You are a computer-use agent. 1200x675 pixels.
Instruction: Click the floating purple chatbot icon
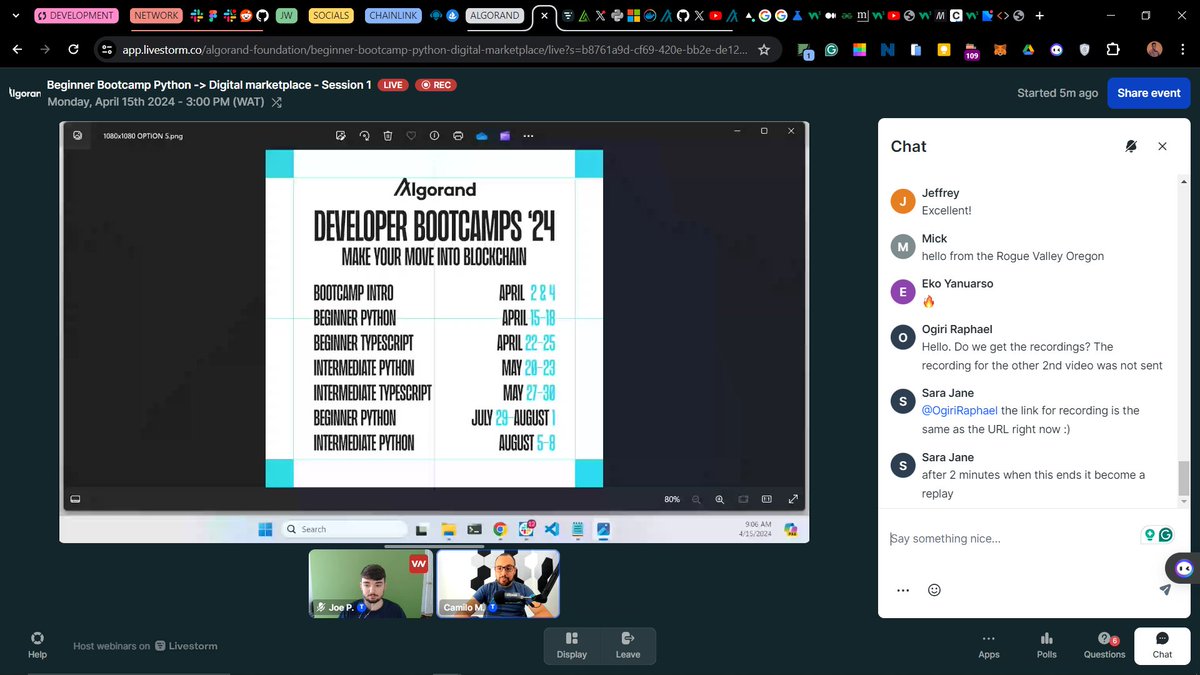pos(1184,569)
